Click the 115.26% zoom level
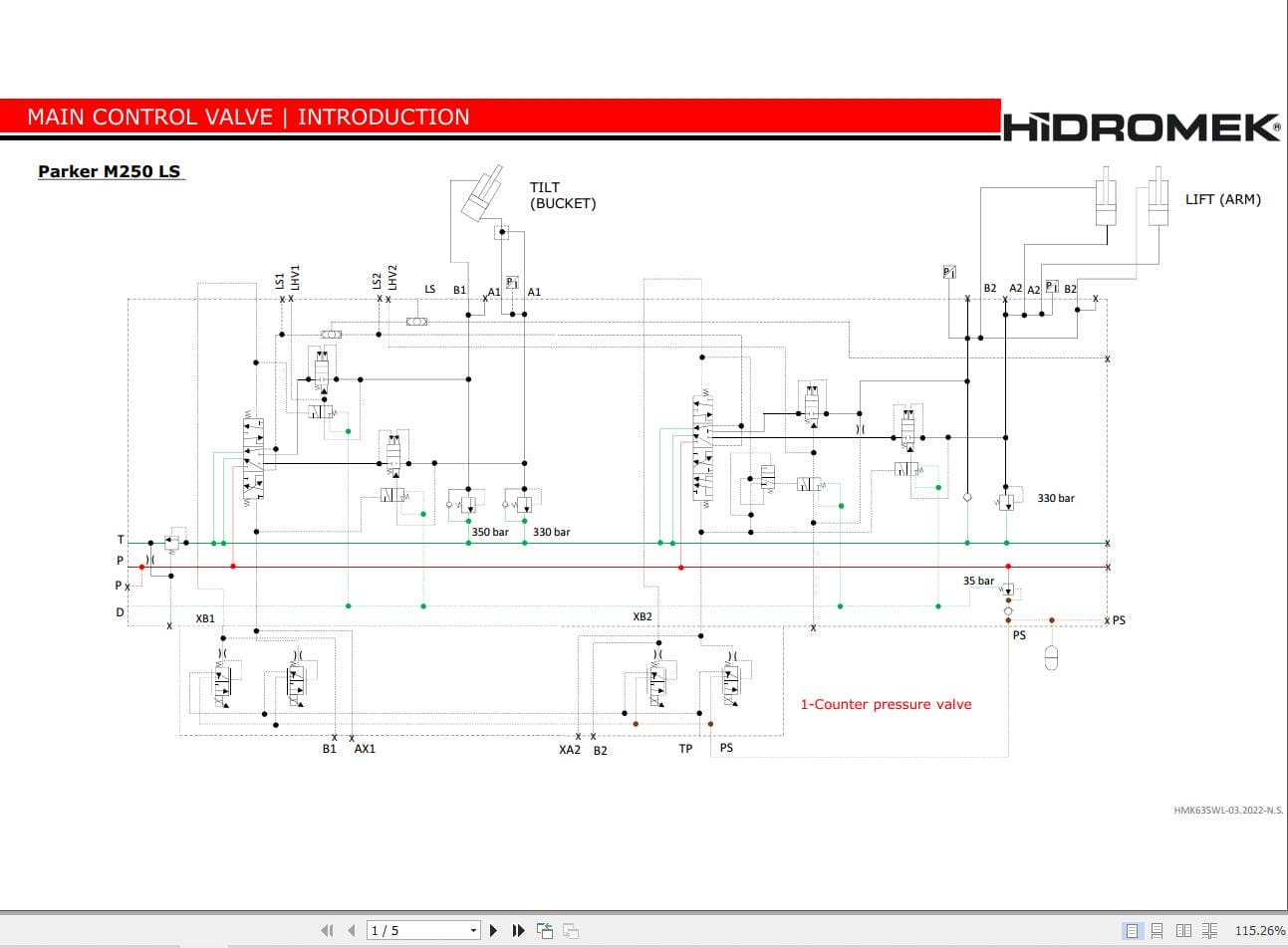 pos(1259,930)
